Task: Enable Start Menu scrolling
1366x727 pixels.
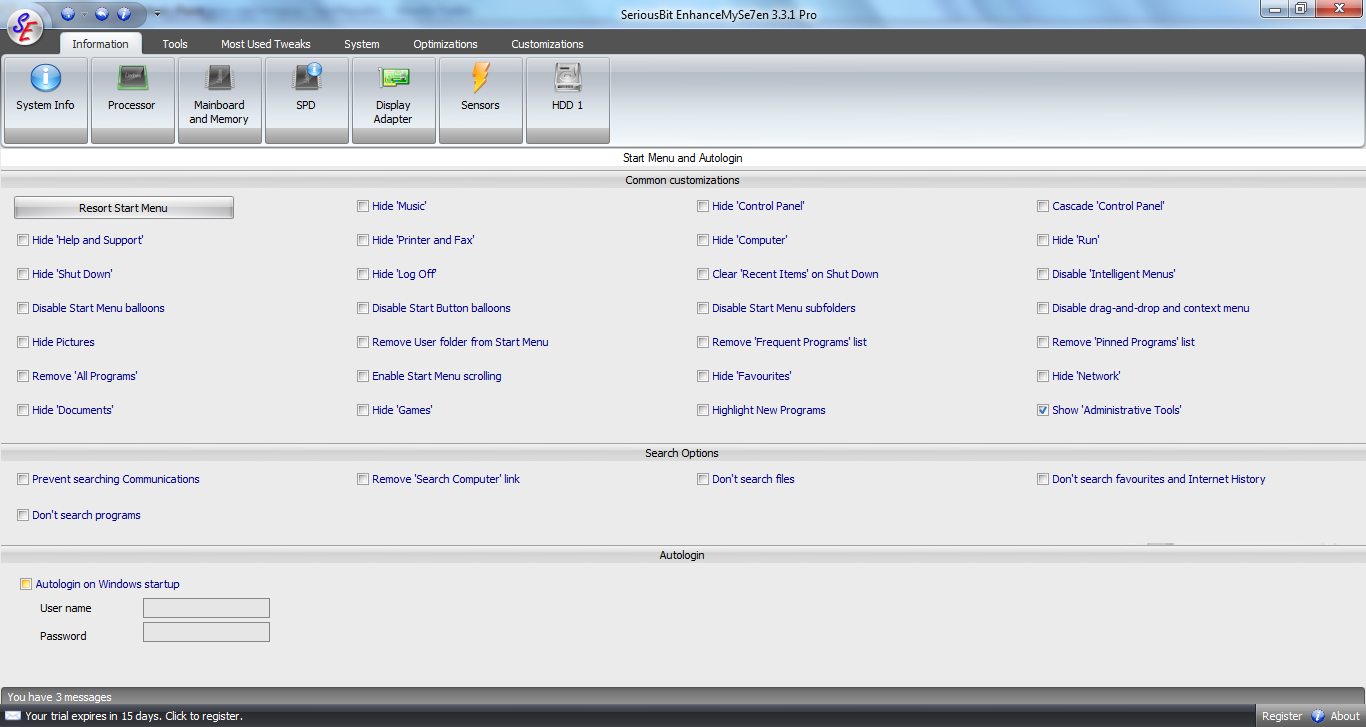Action: 363,376
